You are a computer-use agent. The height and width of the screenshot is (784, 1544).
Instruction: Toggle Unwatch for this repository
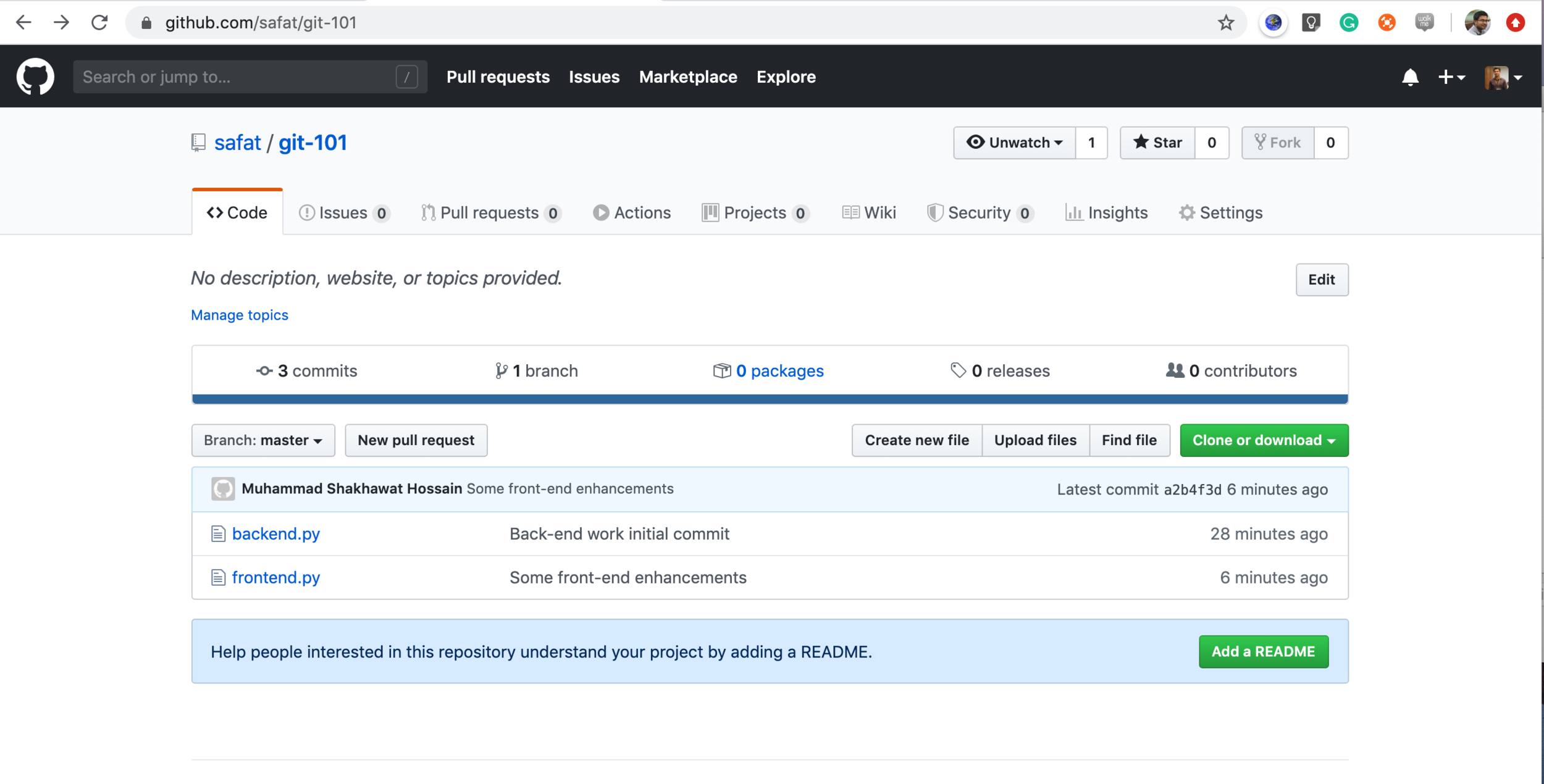(1014, 143)
